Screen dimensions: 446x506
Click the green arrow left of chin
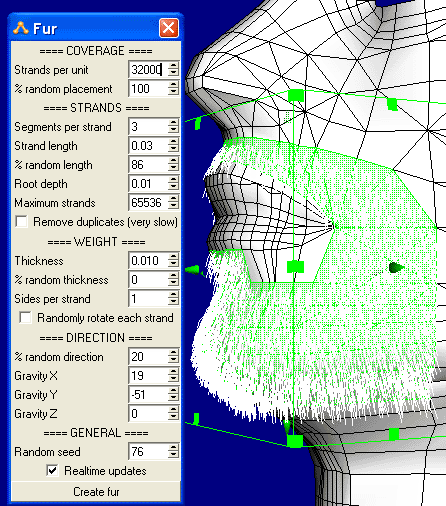click(x=194, y=270)
